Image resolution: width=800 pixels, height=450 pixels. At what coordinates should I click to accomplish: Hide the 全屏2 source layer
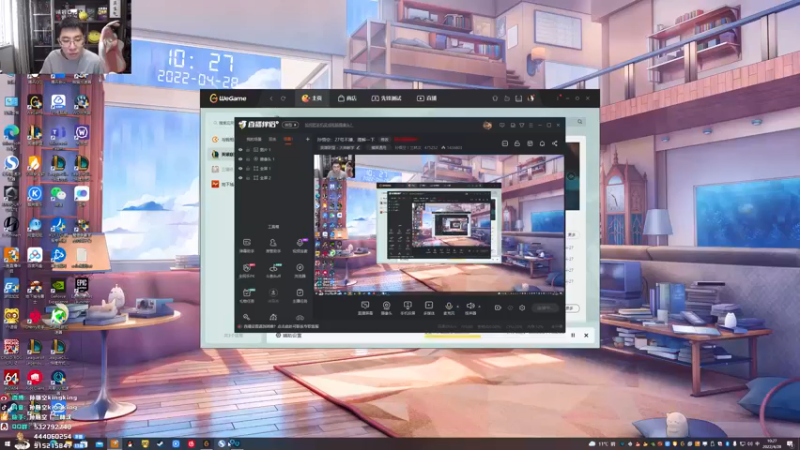pyautogui.click(x=240, y=178)
